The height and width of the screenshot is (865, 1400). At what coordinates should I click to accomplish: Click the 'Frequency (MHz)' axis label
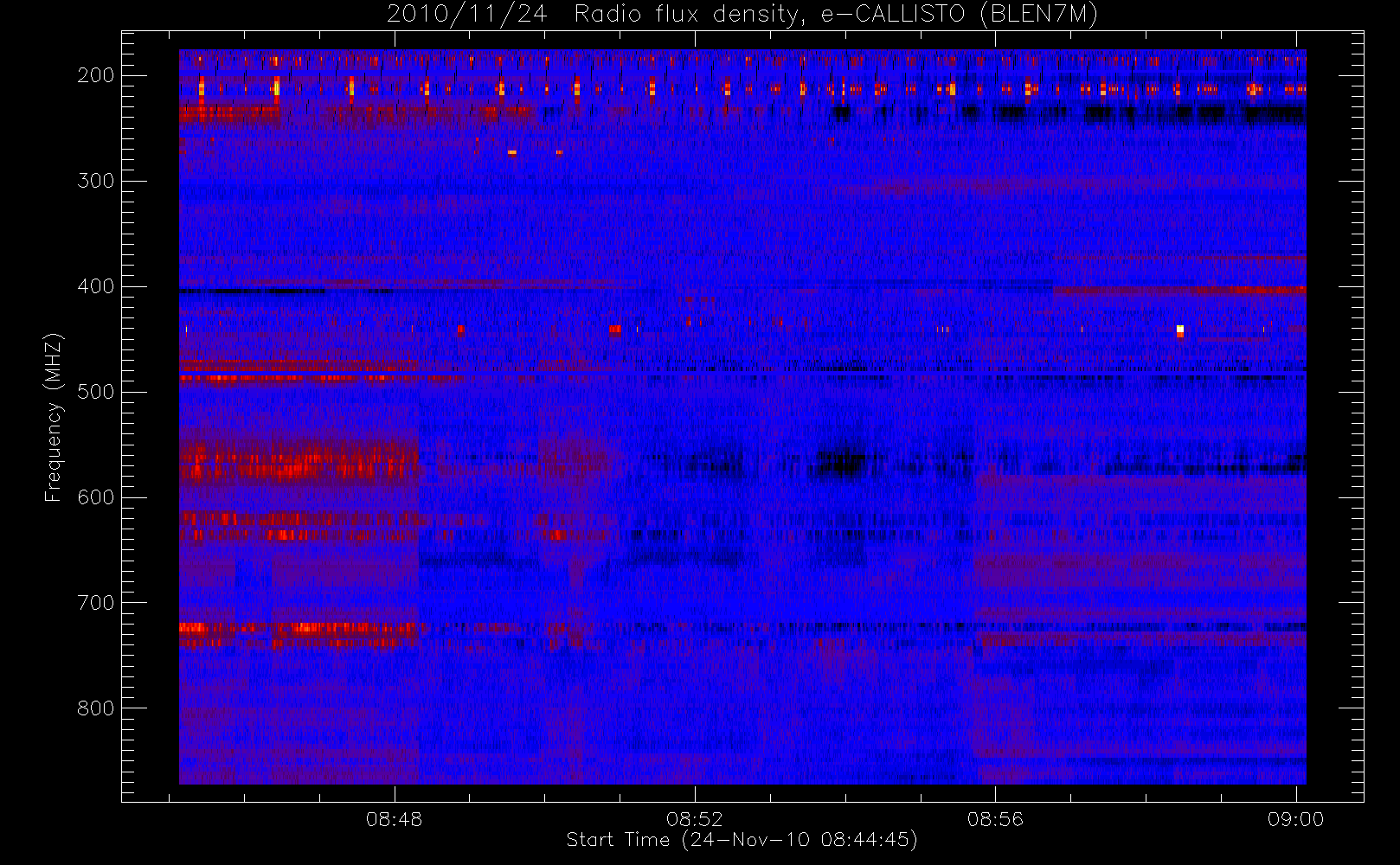coord(54,417)
